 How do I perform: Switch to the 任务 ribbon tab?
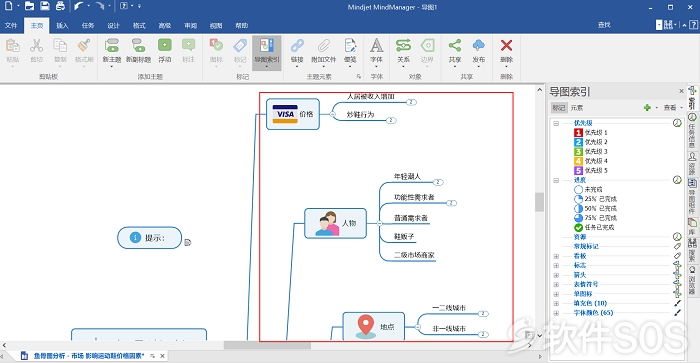tap(88, 25)
